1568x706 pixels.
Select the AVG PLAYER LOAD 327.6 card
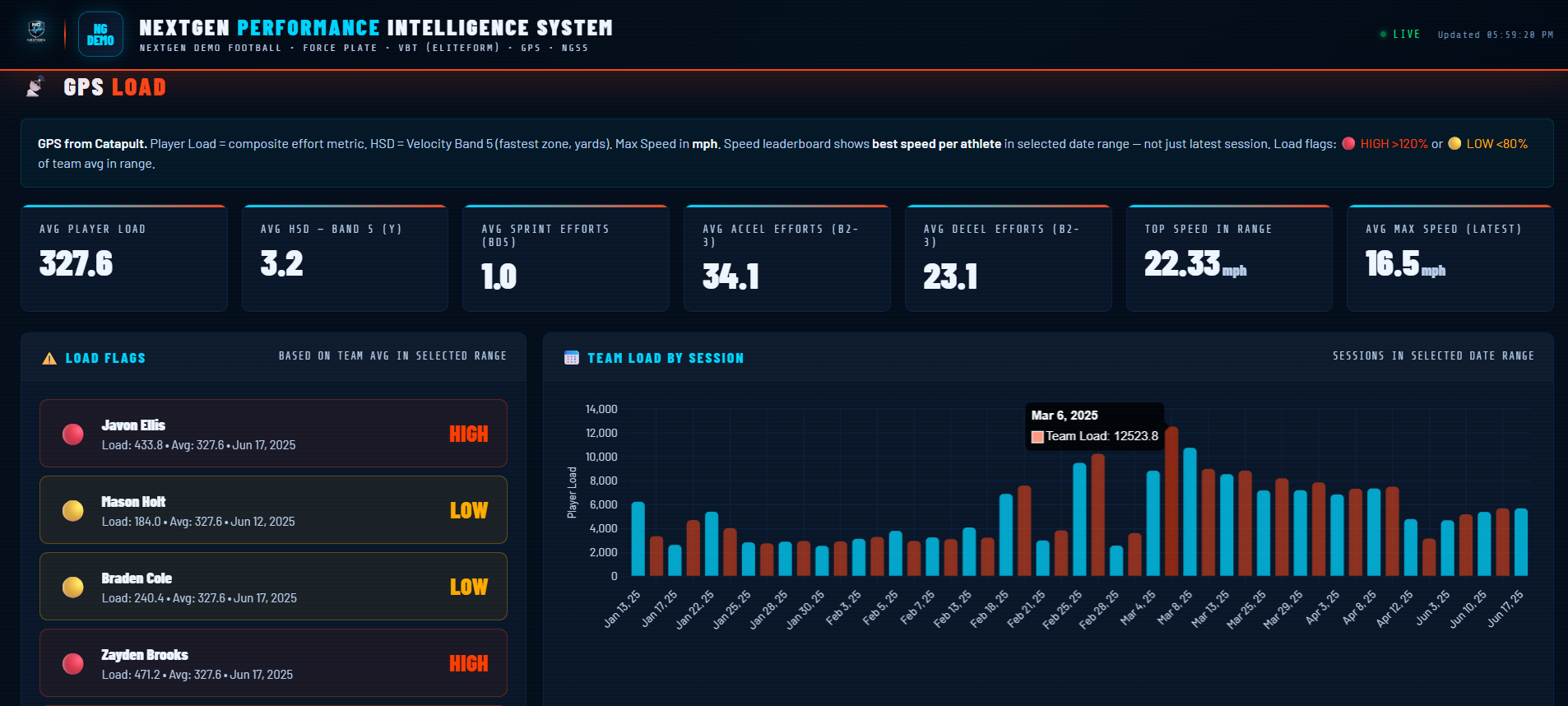tap(124, 258)
